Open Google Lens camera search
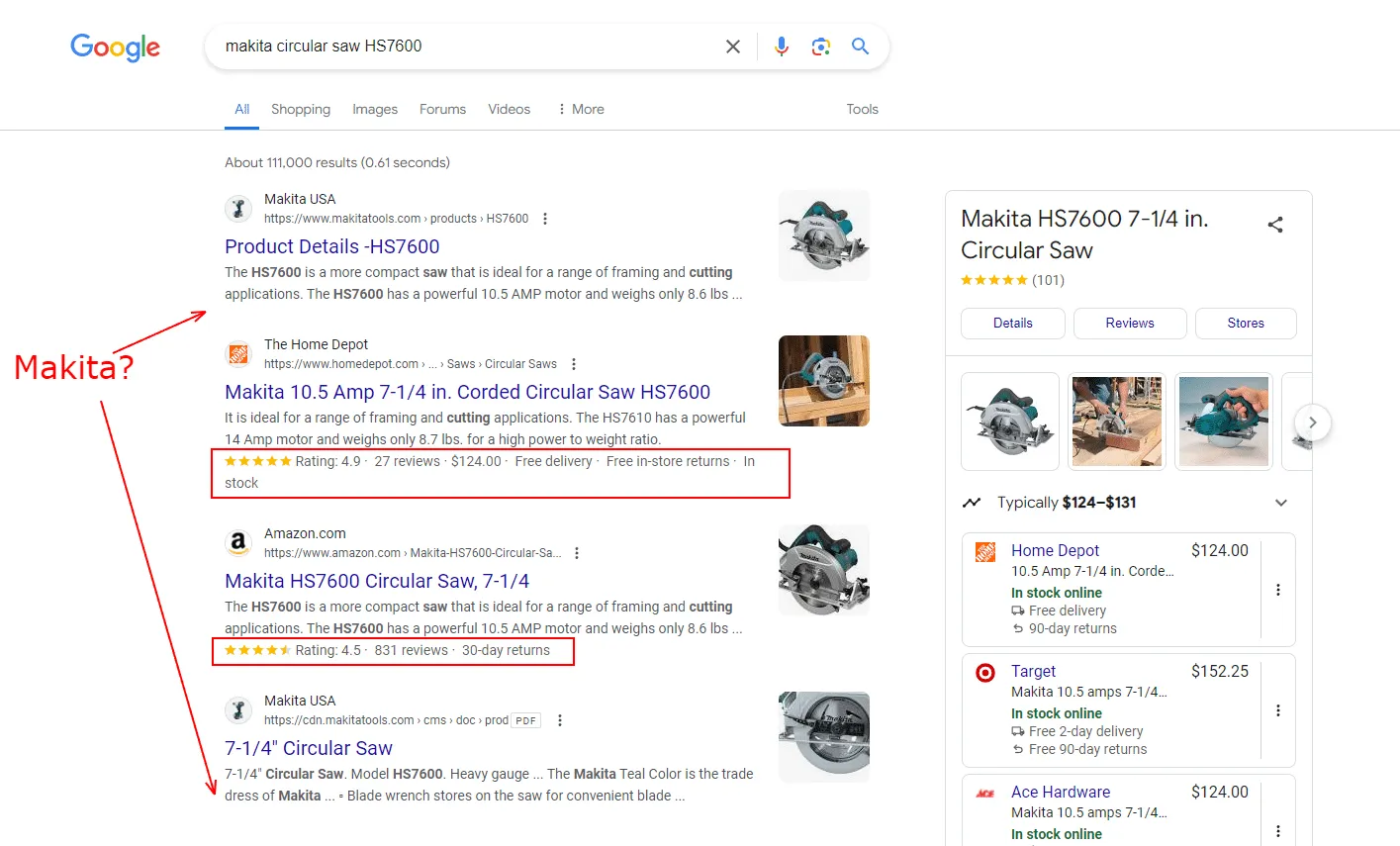Image resolution: width=1400 pixels, height=846 pixels. [x=820, y=46]
